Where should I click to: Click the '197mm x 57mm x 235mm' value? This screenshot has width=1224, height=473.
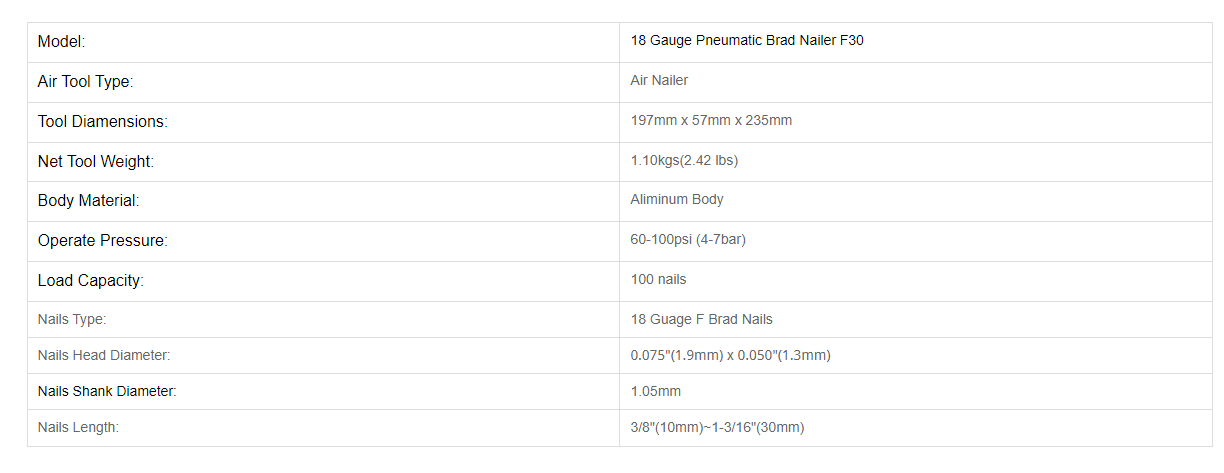(711, 120)
